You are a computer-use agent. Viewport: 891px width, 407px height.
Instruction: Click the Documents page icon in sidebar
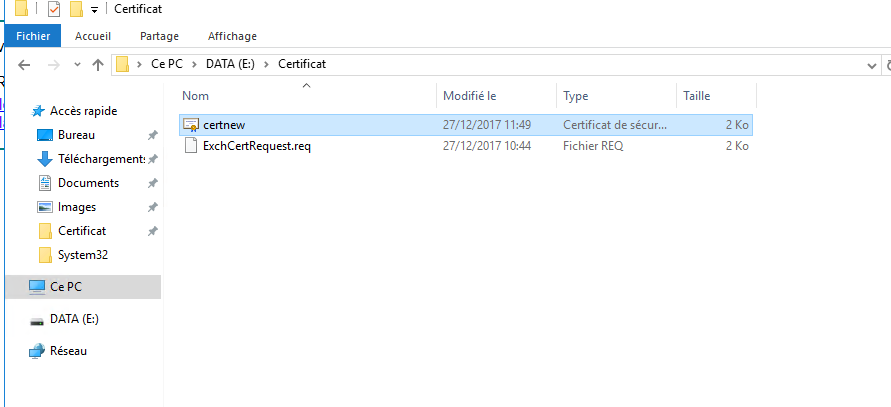point(45,183)
